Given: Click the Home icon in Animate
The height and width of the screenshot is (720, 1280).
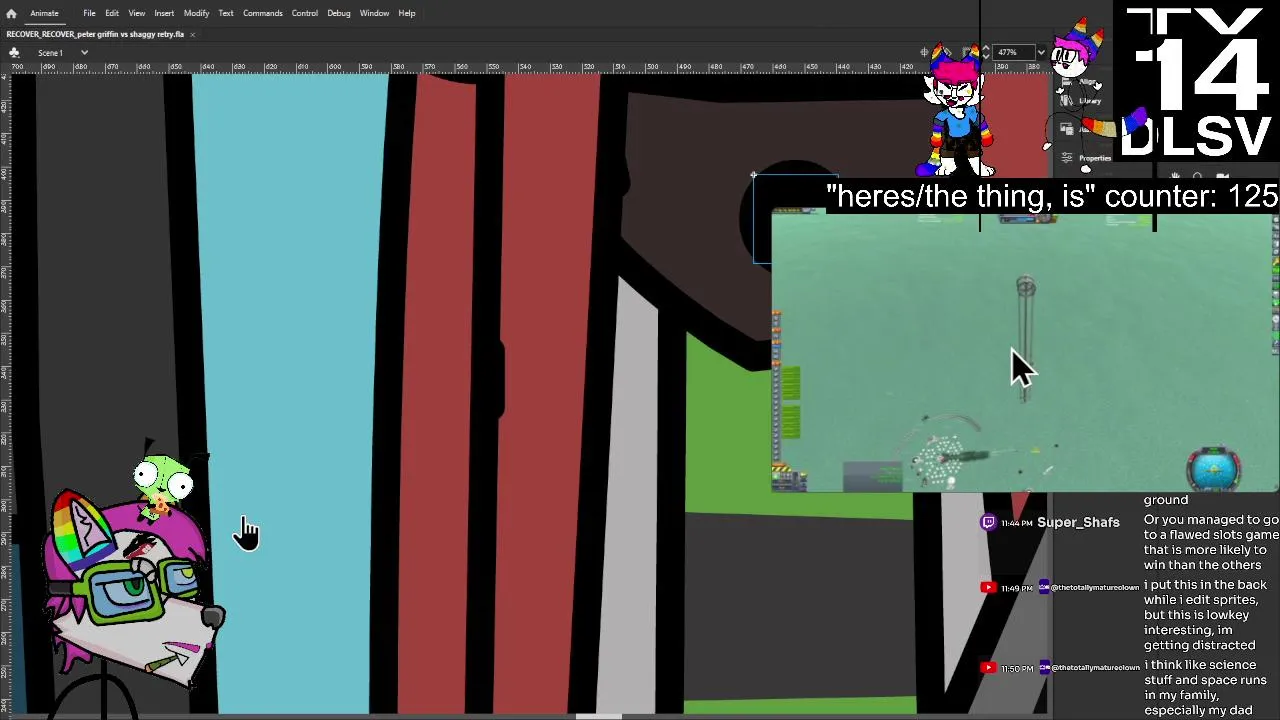Looking at the screenshot, I should pyautogui.click(x=11, y=13).
